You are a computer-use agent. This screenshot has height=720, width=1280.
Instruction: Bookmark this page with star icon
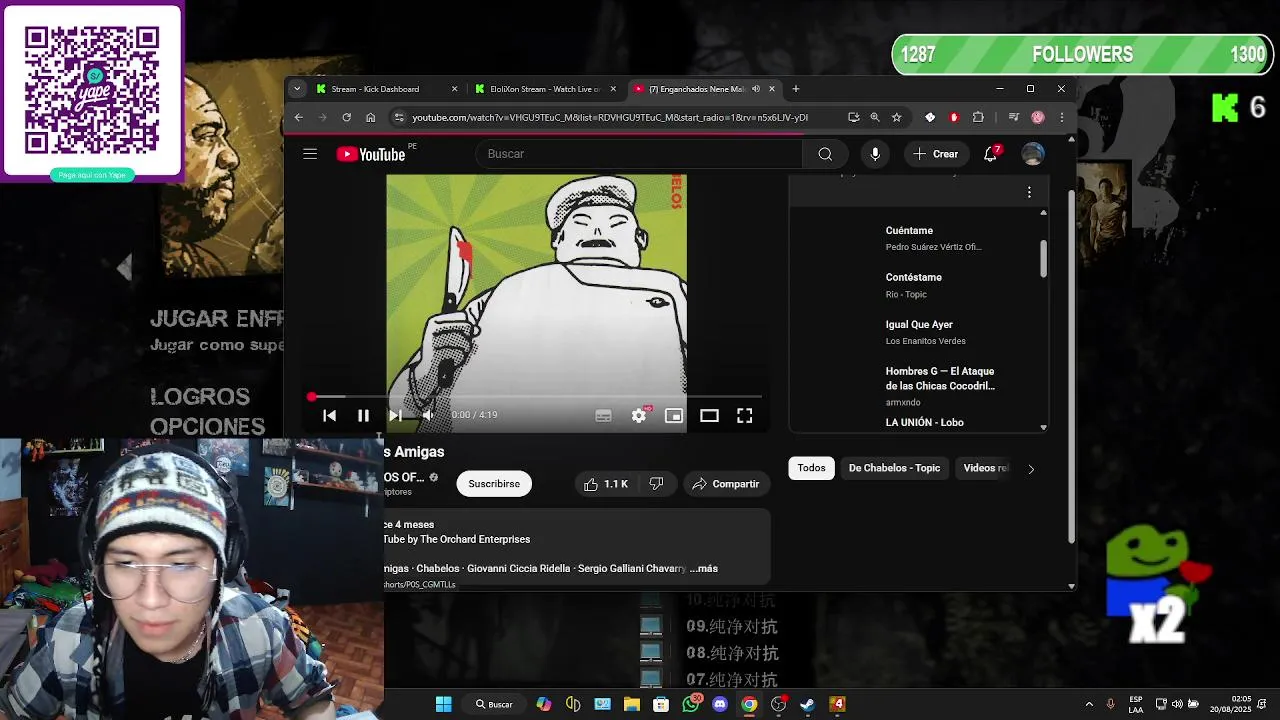(x=897, y=117)
